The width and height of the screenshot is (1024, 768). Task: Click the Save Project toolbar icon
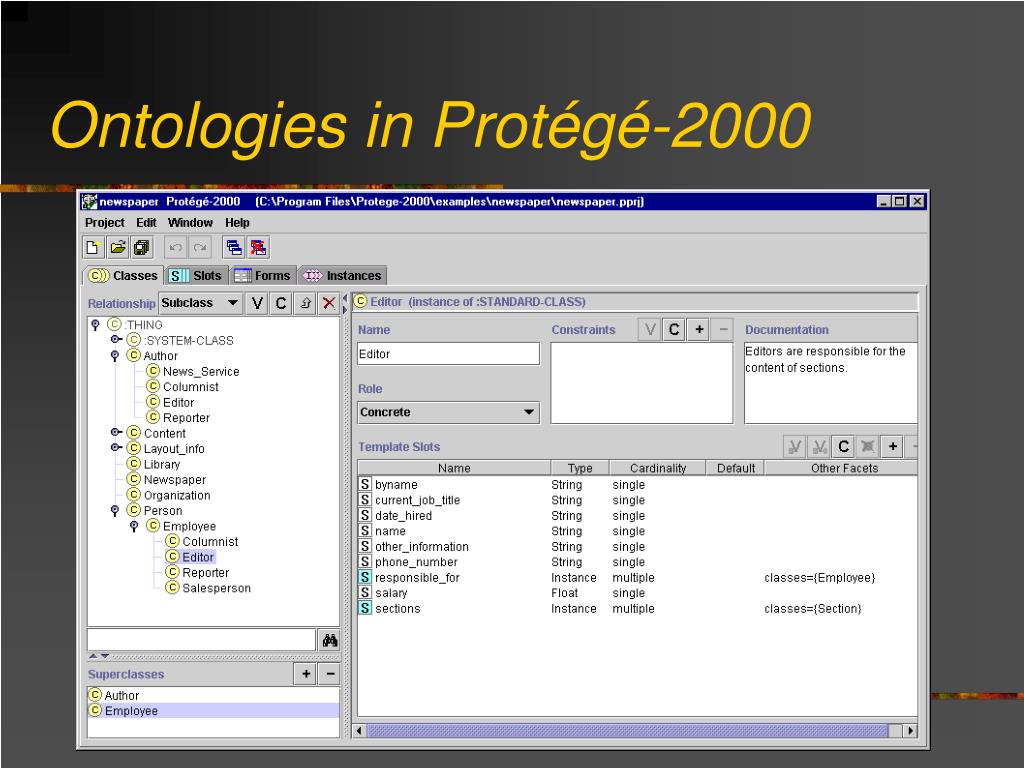pos(142,248)
